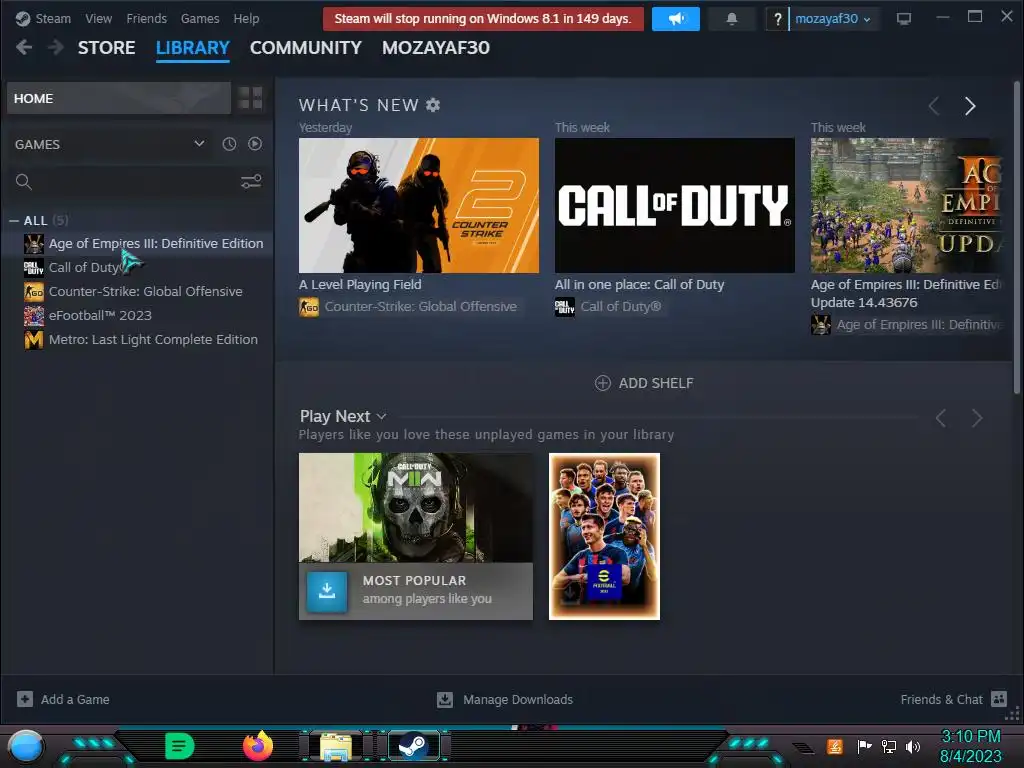Click Friends & Chat label
This screenshot has width=1024, height=768.
click(x=941, y=699)
